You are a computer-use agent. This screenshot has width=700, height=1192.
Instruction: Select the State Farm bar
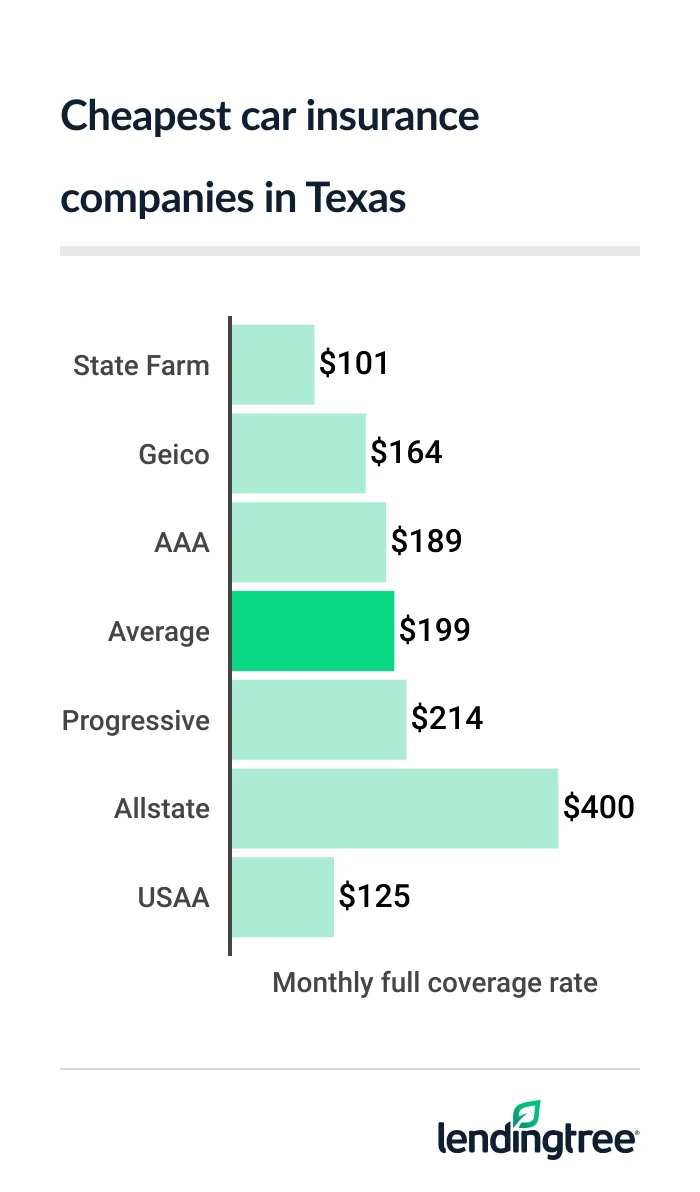coord(273,365)
